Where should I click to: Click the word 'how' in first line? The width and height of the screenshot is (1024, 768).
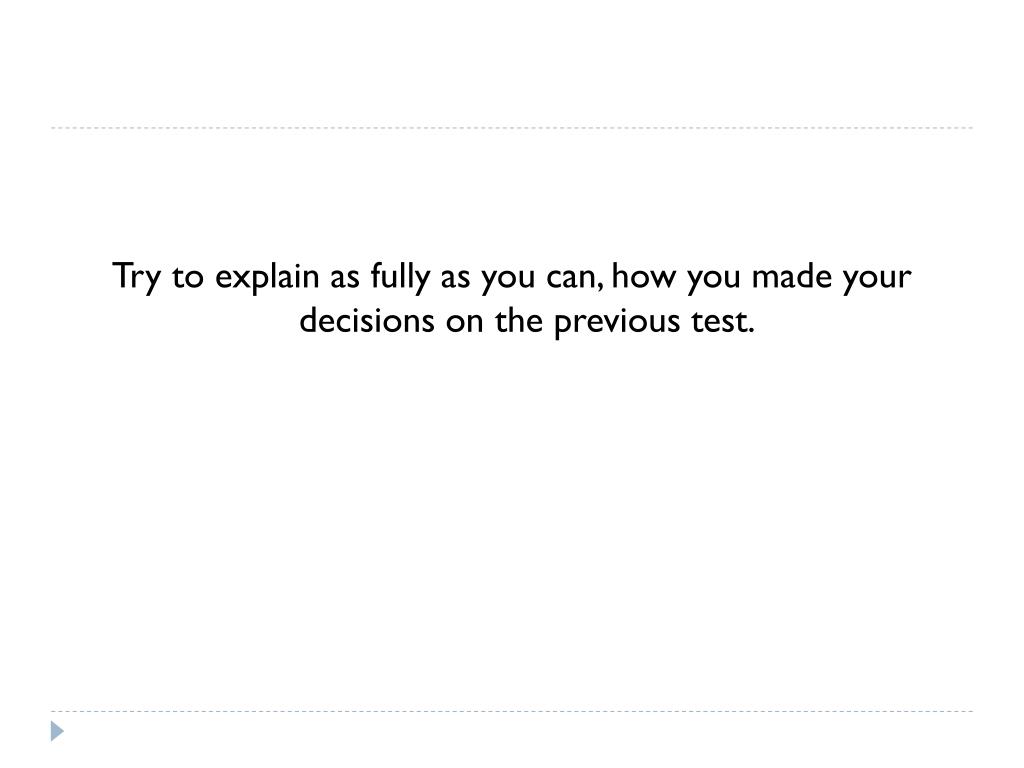pos(644,276)
